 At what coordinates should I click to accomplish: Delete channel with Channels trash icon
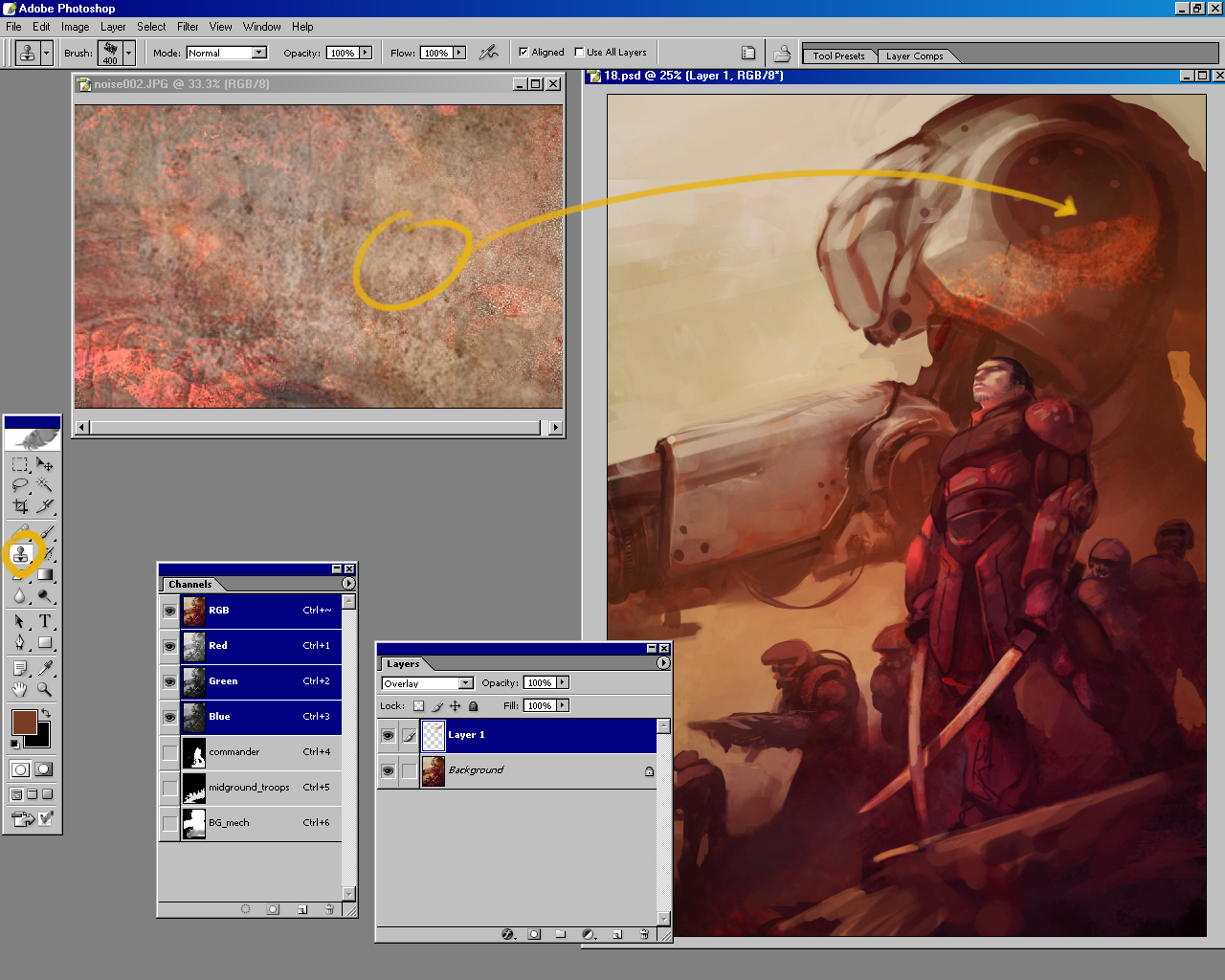pyautogui.click(x=329, y=909)
